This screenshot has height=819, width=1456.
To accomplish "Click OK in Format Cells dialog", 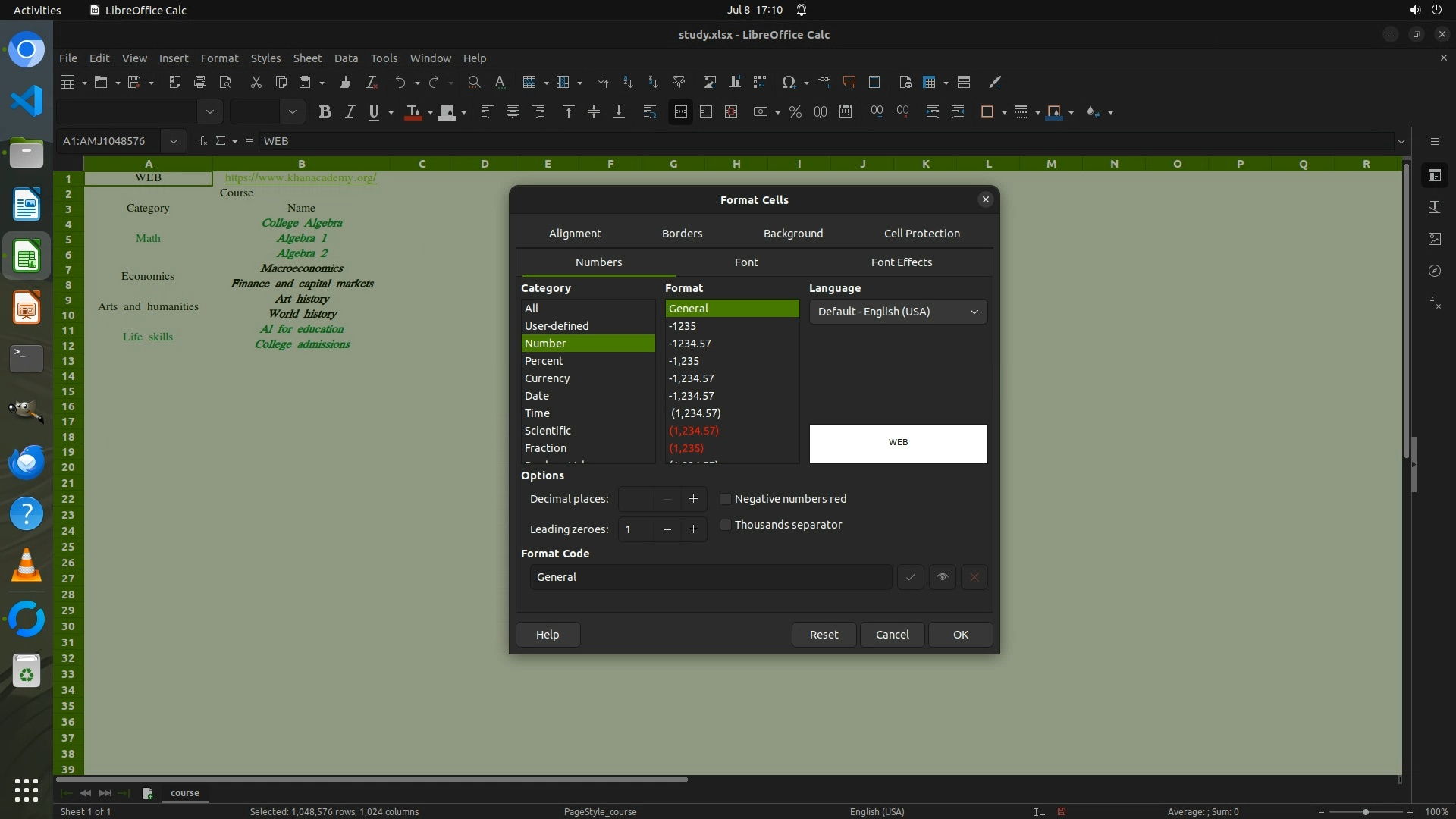I will [x=960, y=635].
